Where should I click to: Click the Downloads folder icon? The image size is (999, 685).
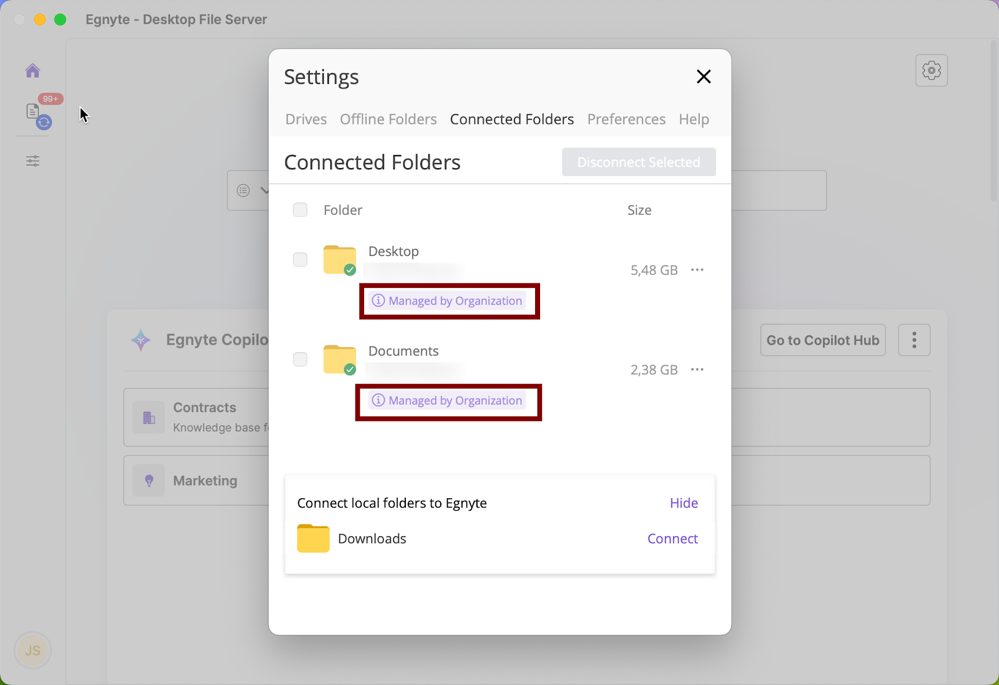(x=313, y=538)
